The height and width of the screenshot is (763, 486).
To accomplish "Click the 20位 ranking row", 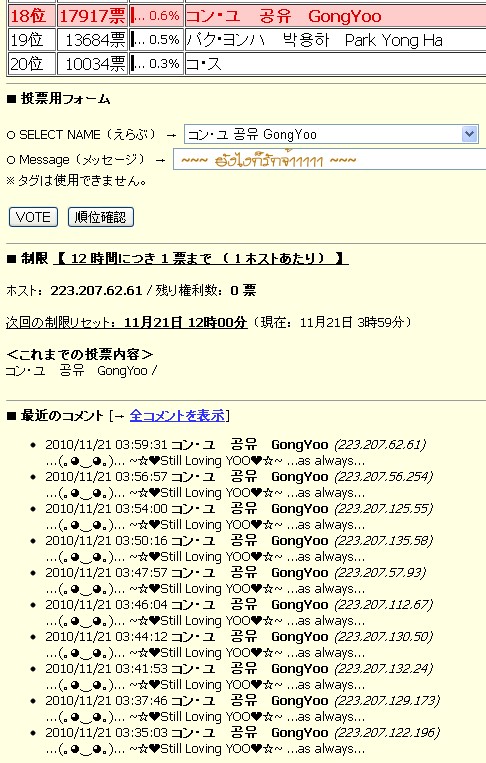I will (247, 64).
